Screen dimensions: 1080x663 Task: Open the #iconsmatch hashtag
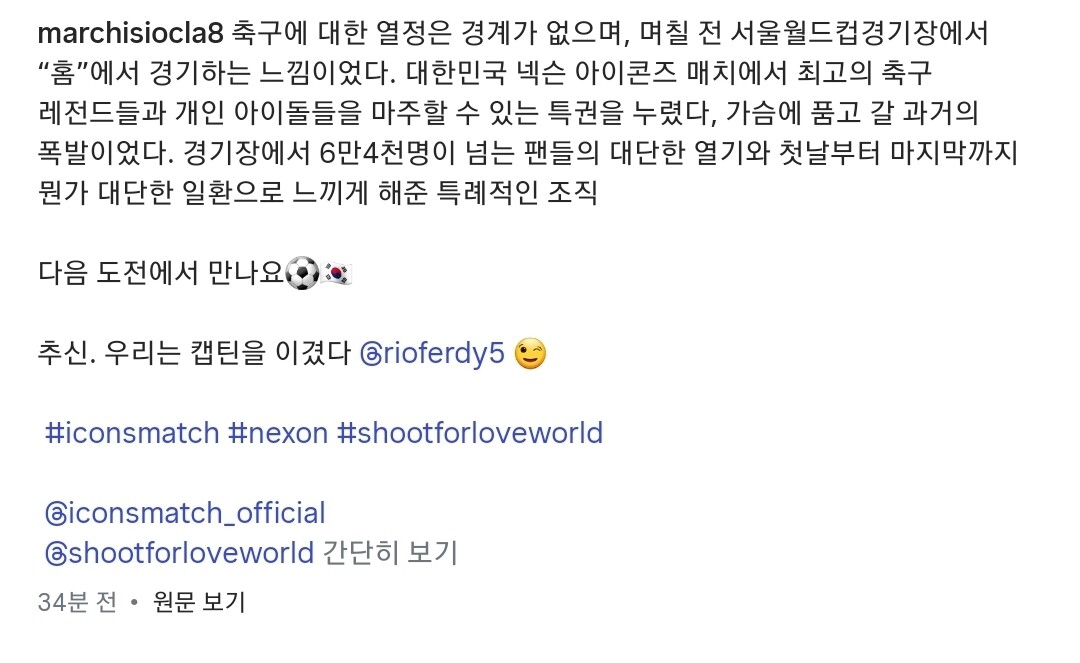click(132, 434)
